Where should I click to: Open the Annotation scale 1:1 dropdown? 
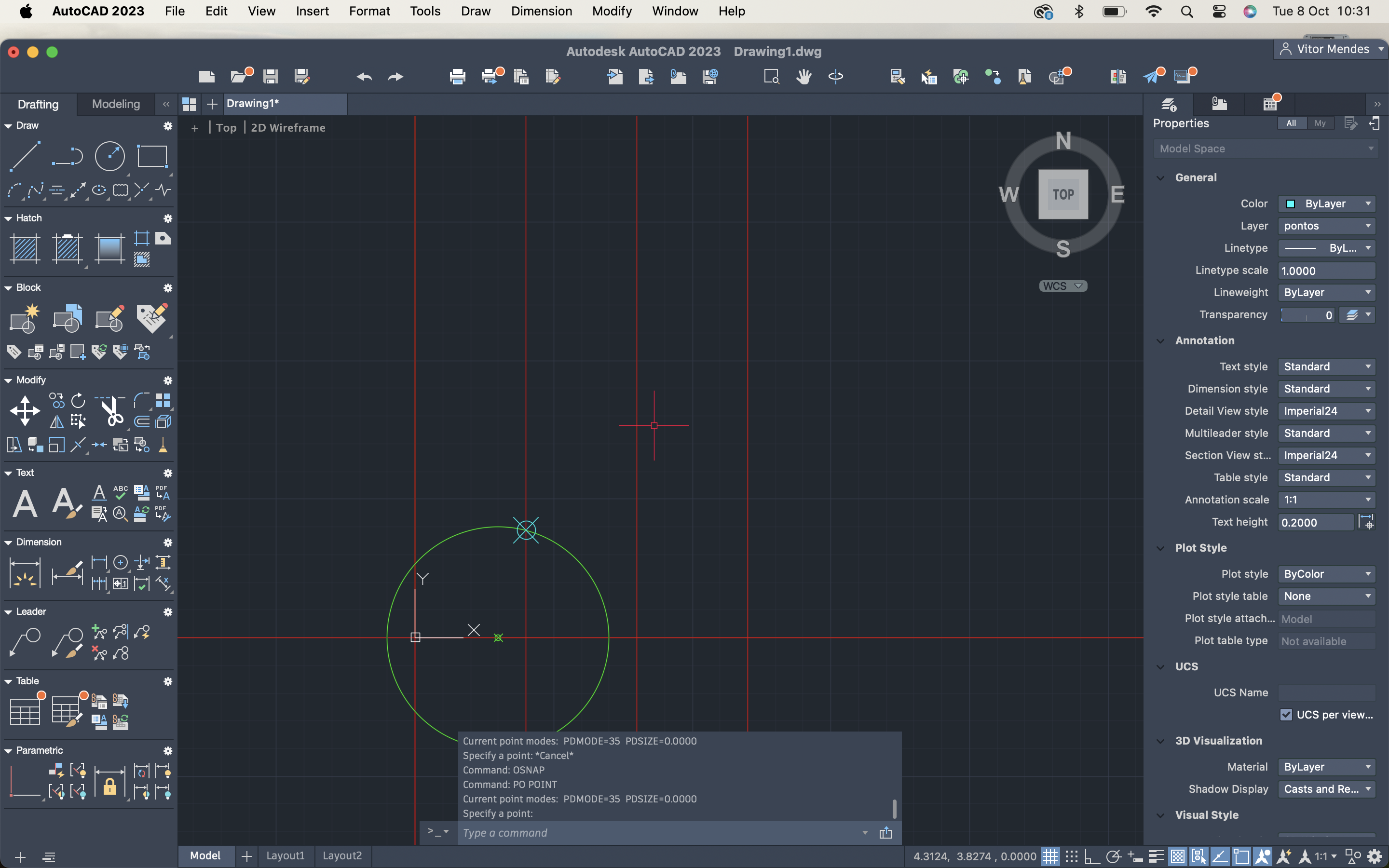coord(1326,500)
